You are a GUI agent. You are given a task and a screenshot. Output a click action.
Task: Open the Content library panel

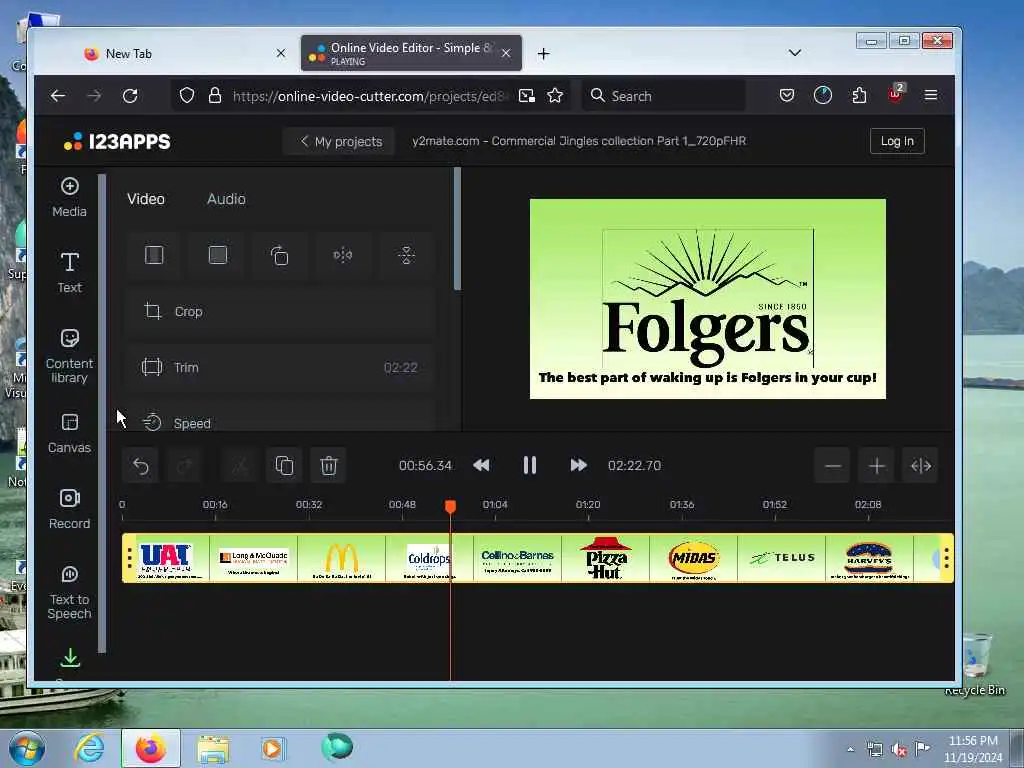(x=69, y=356)
